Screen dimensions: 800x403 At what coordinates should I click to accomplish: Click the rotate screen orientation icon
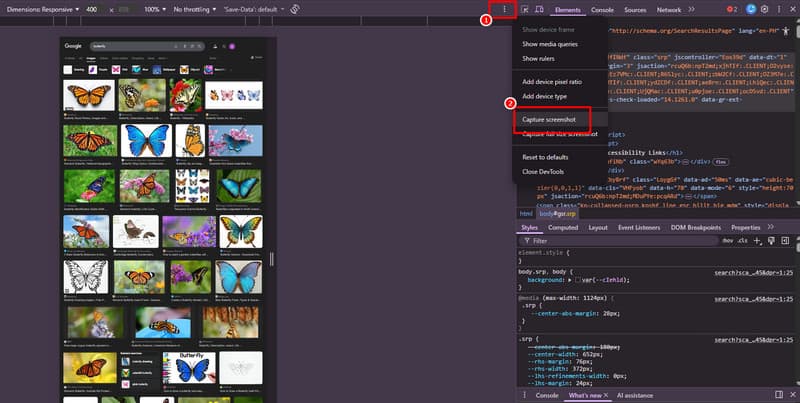pyautogui.click(x=294, y=9)
